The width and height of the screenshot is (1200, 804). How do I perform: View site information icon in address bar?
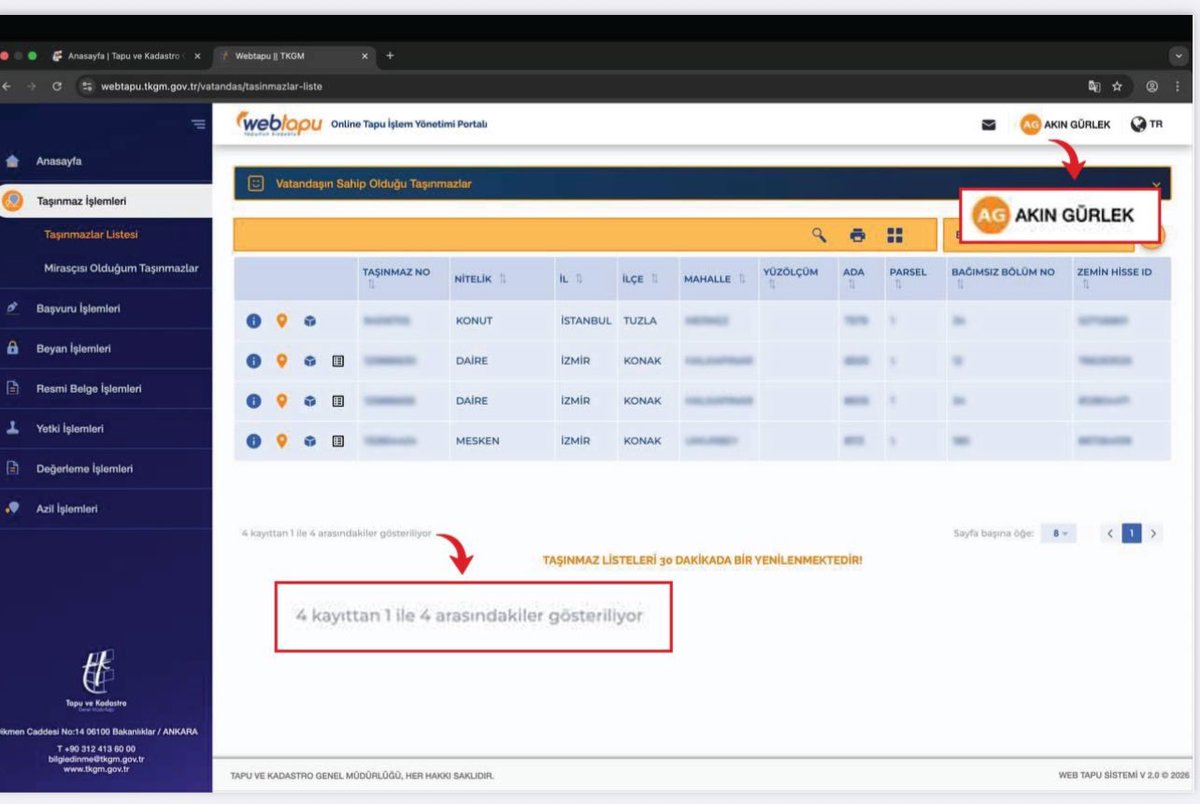click(x=87, y=87)
